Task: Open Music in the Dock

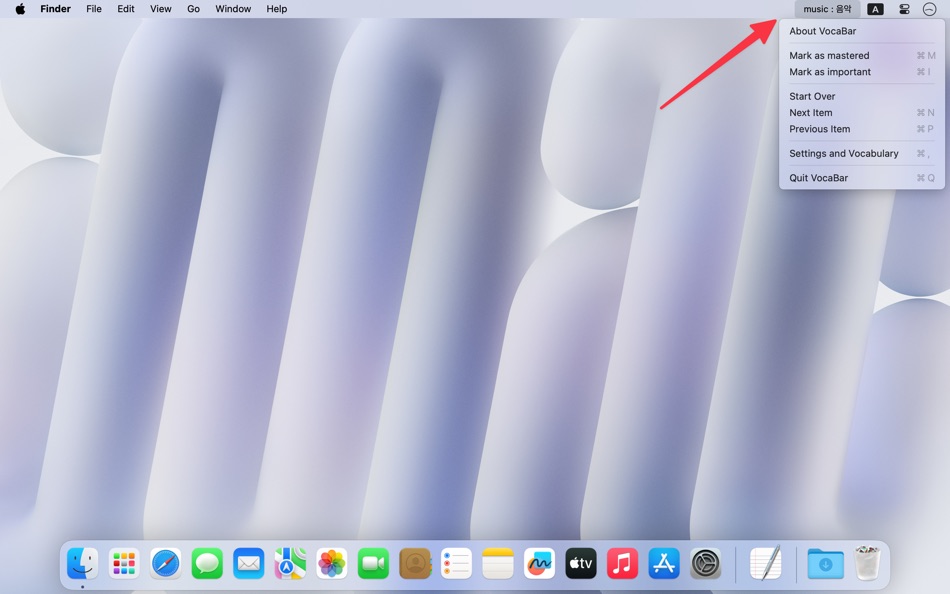Action: [x=622, y=564]
